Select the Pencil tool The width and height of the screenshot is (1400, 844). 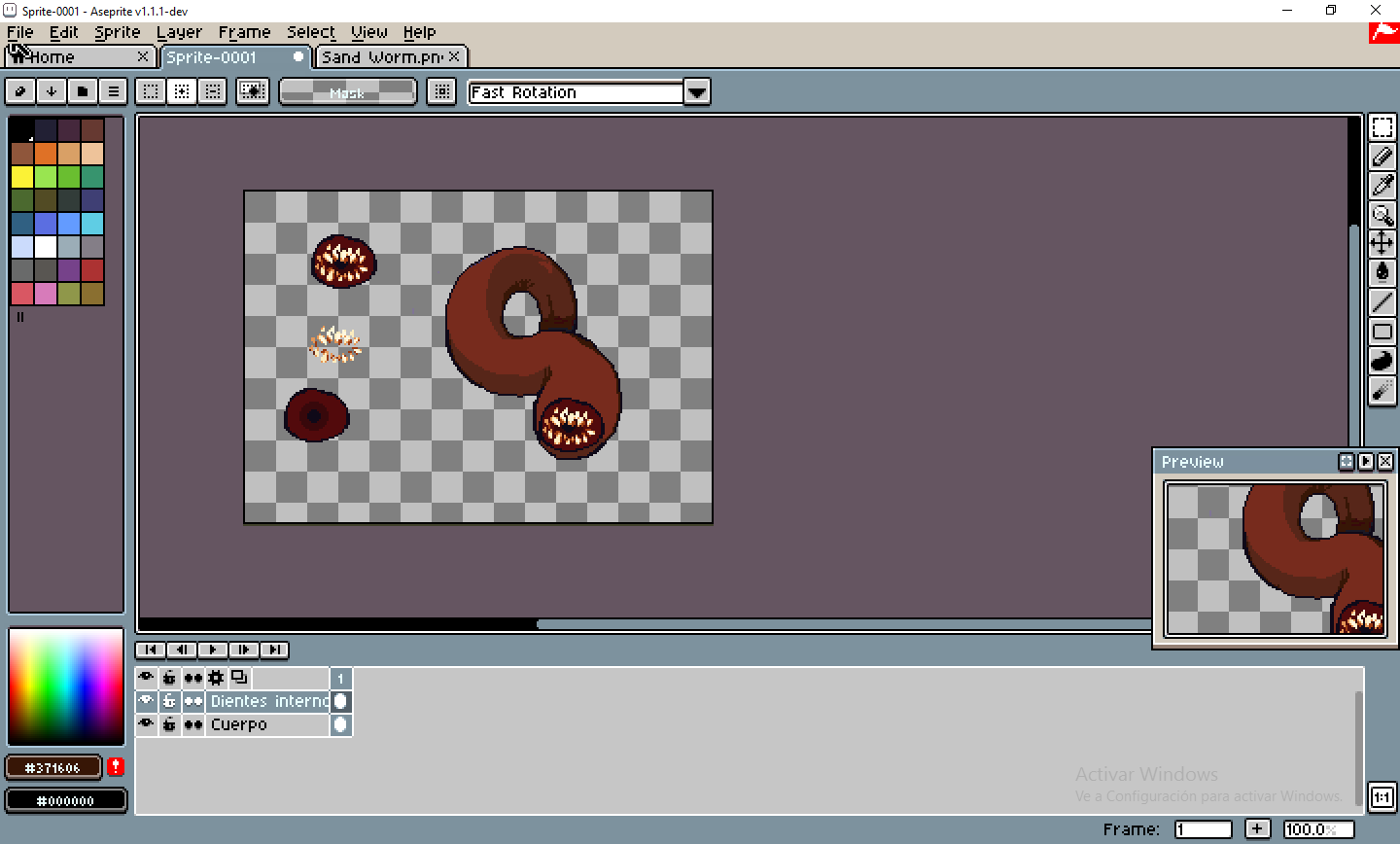pos(1382,157)
